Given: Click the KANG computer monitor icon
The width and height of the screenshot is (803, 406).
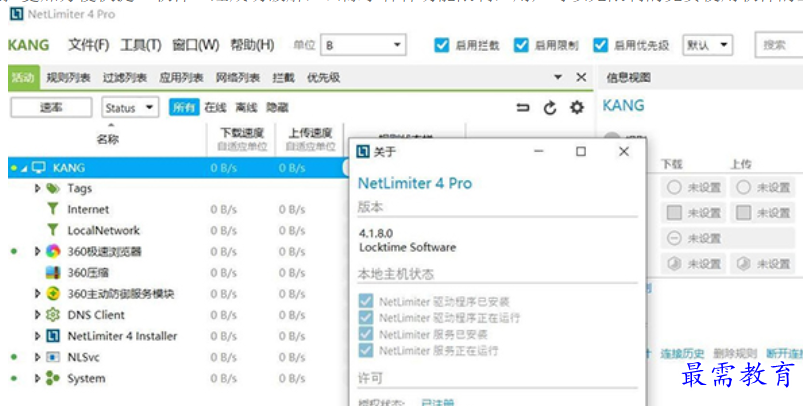Looking at the screenshot, I should coord(38,167).
